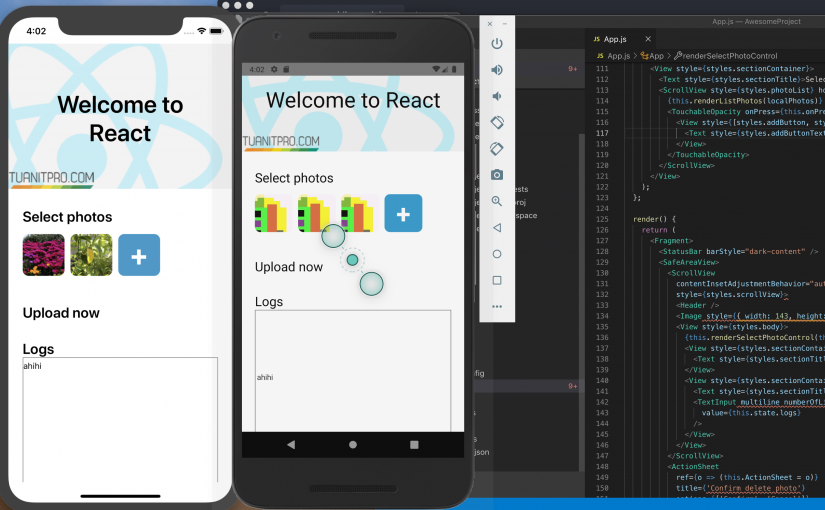Image resolution: width=825 pixels, height=510 pixels.
Task: Tap the second photo thumbnail on Android
Action: pos(317,213)
